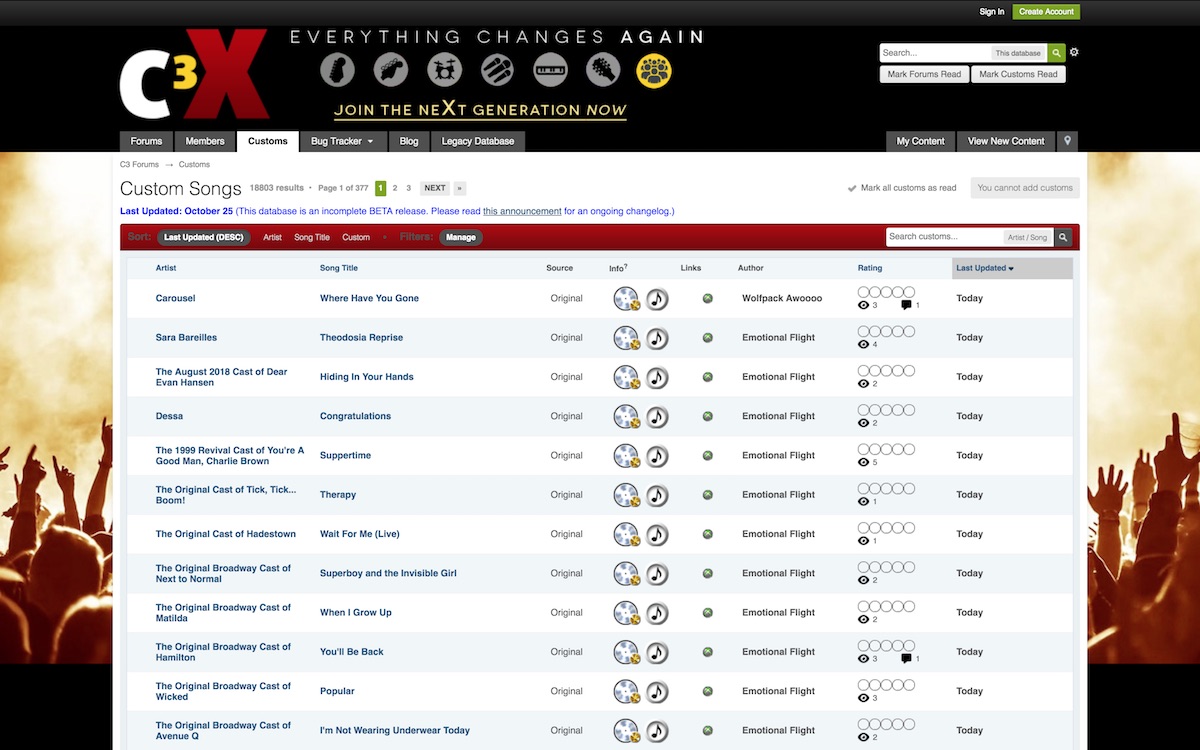Image resolution: width=1200 pixels, height=750 pixels.
Task: Click the Mark Customs Read button
Action: coord(1018,74)
